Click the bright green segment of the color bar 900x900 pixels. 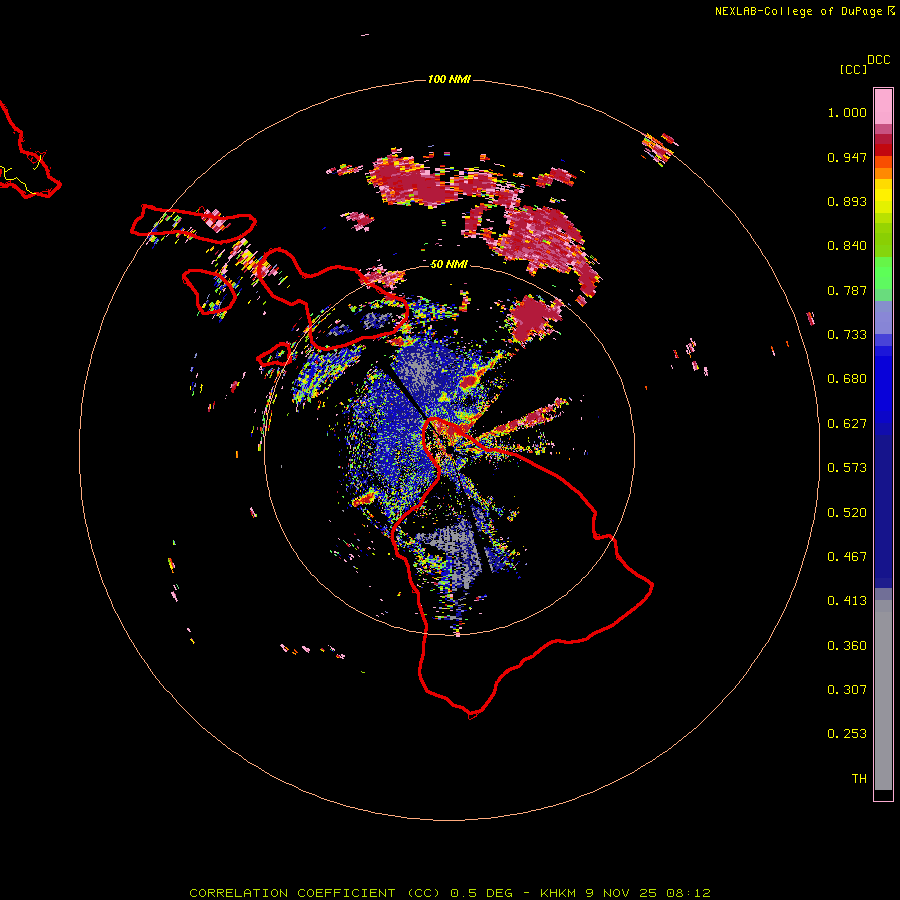coord(883,273)
